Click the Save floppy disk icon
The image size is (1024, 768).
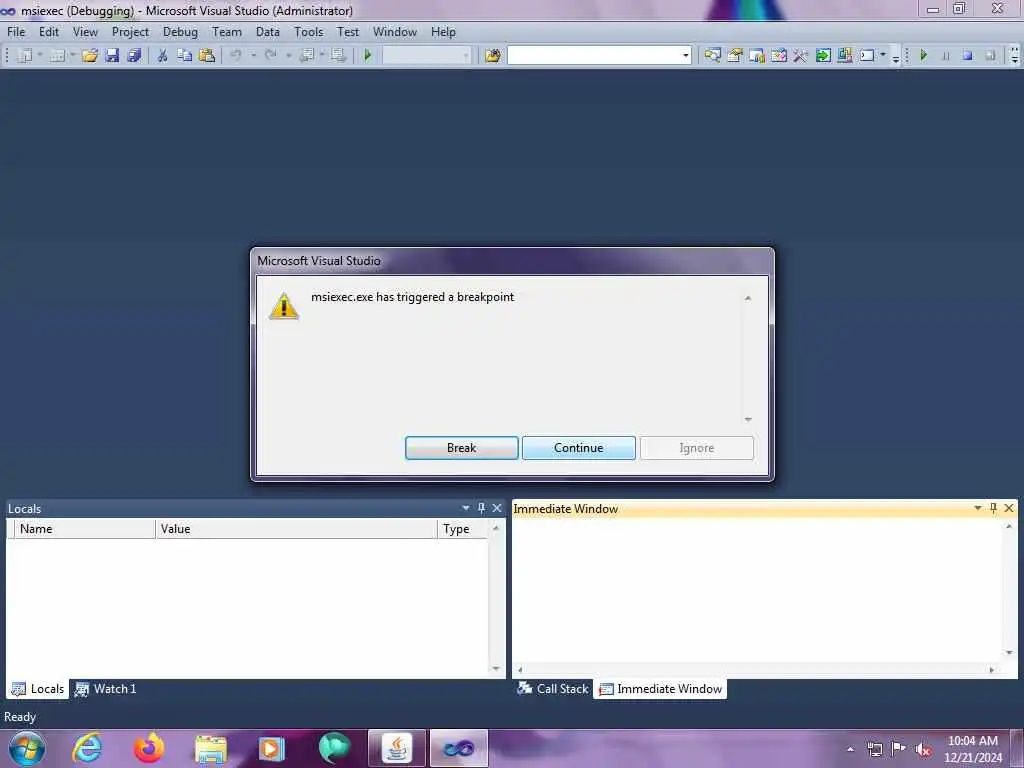click(x=112, y=56)
